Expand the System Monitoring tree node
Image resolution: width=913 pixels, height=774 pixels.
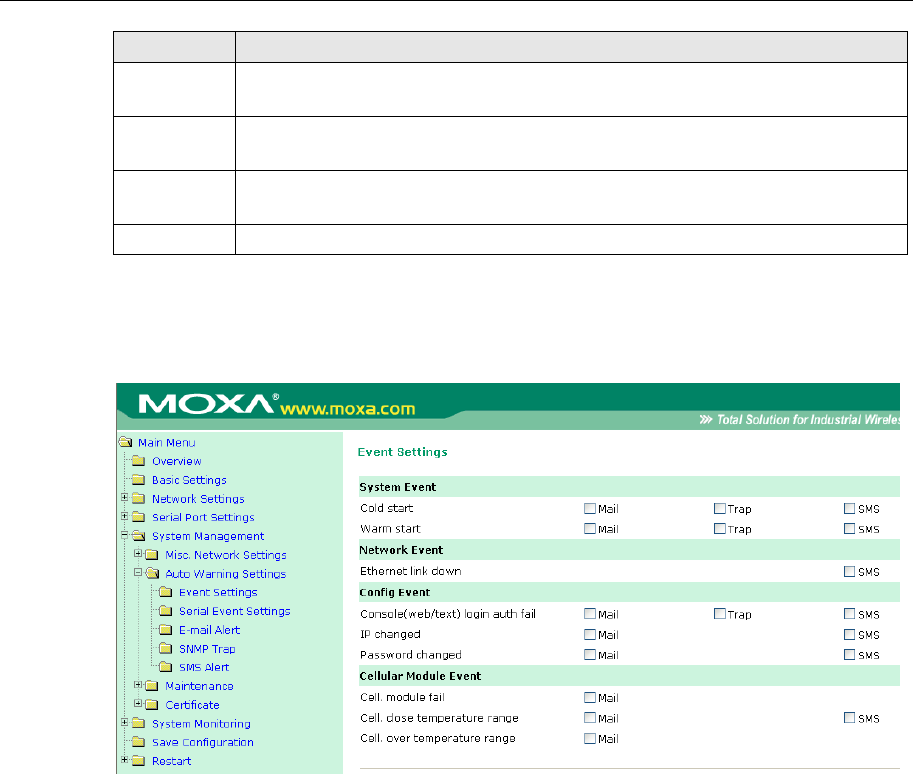125,722
